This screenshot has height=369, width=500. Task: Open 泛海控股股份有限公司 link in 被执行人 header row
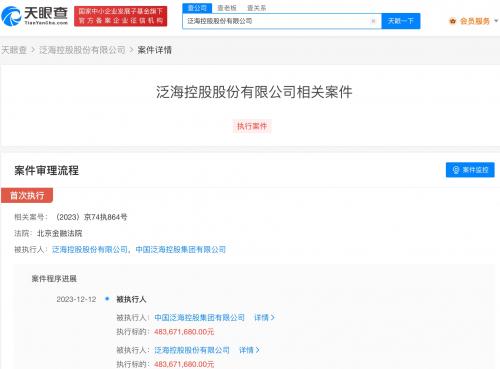coord(90,250)
